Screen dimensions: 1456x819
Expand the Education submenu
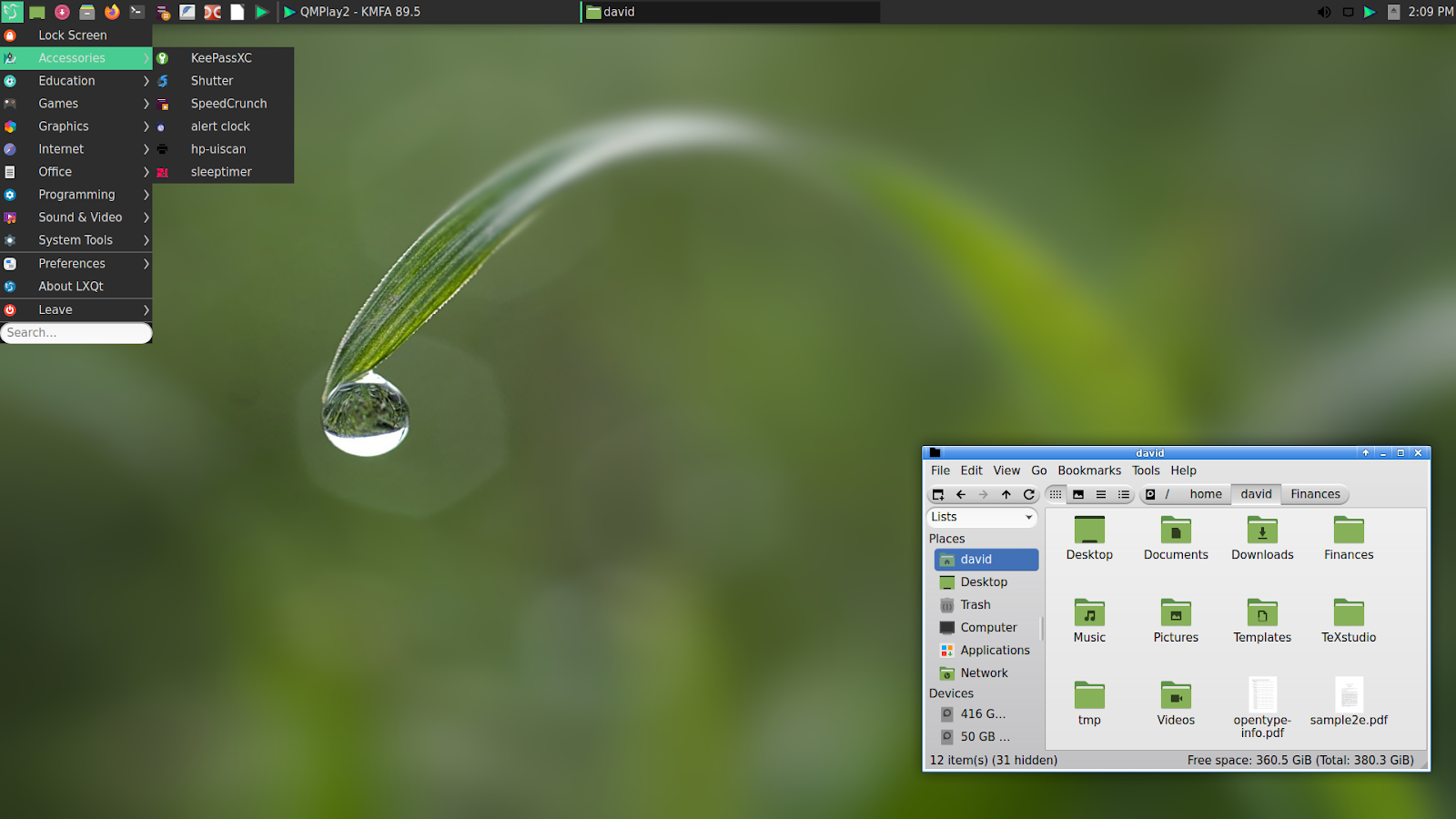point(76,81)
